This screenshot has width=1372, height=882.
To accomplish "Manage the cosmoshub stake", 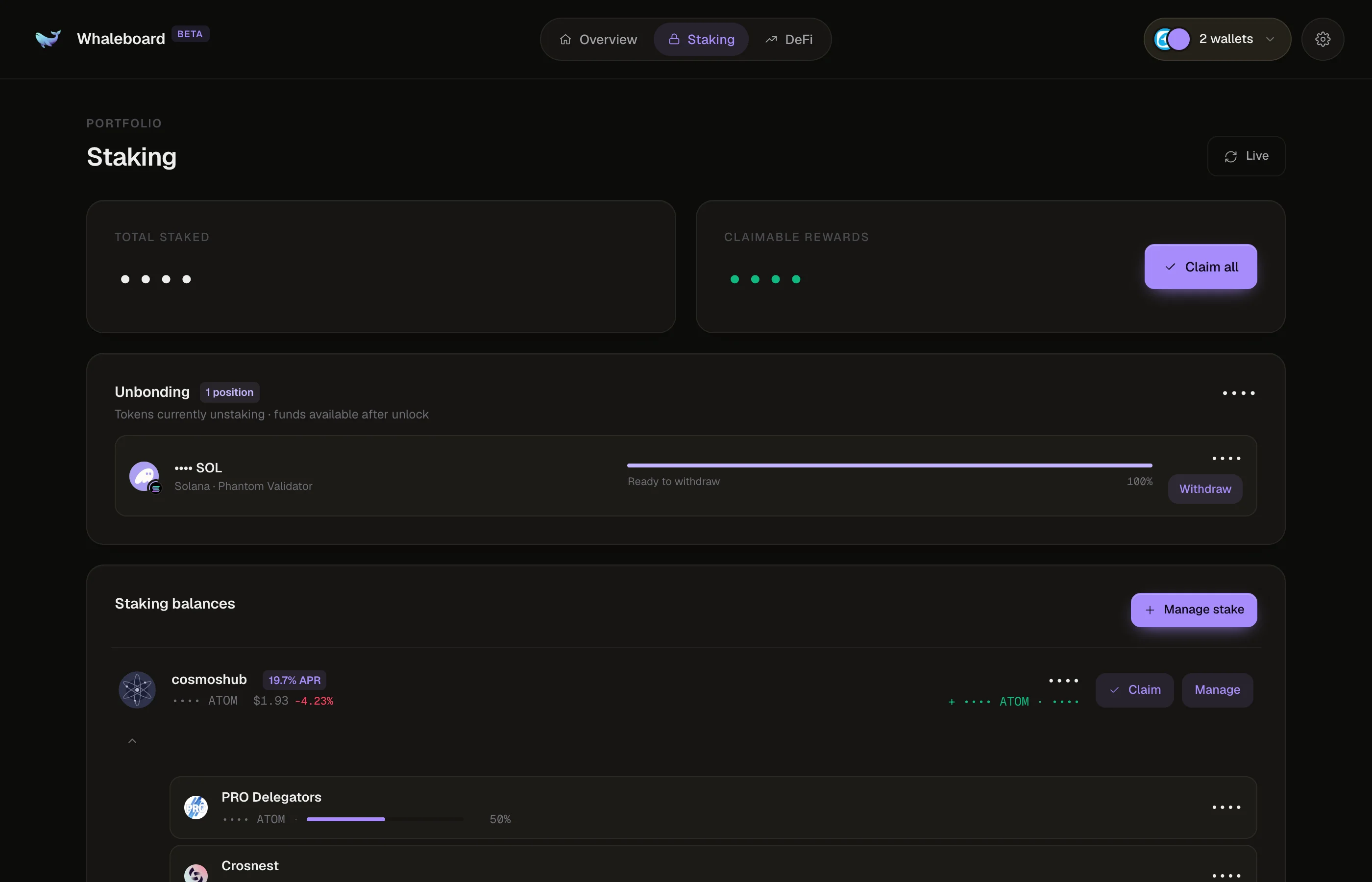I will (1217, 690).
